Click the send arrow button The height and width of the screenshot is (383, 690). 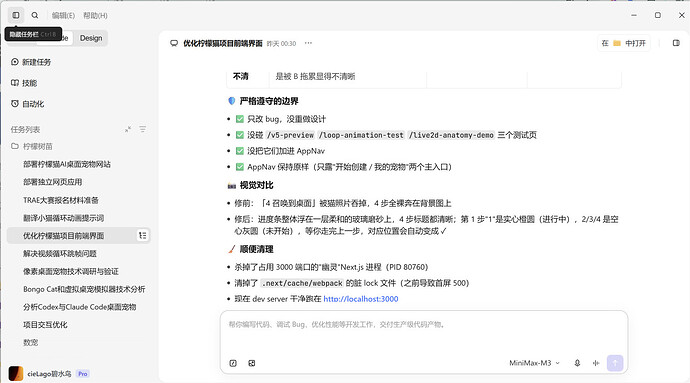[x=615, y=363]
